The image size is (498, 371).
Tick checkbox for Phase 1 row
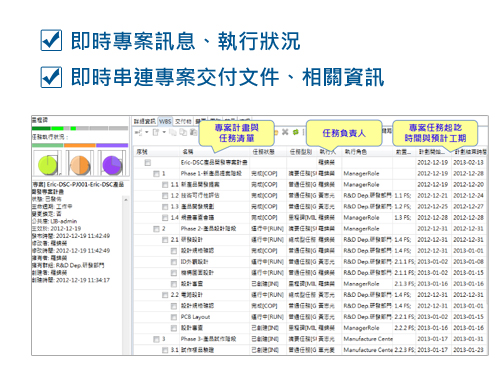click(156, 174)
